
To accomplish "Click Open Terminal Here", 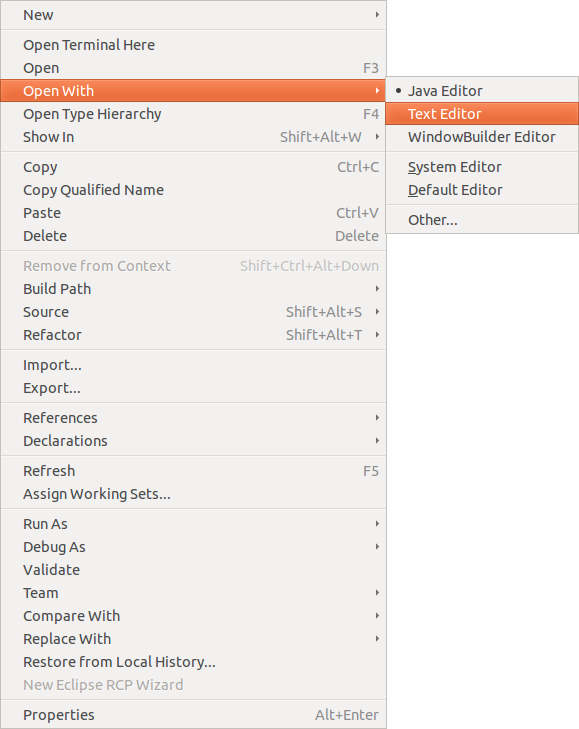I will pyautogui.click(x=193, y=45).
